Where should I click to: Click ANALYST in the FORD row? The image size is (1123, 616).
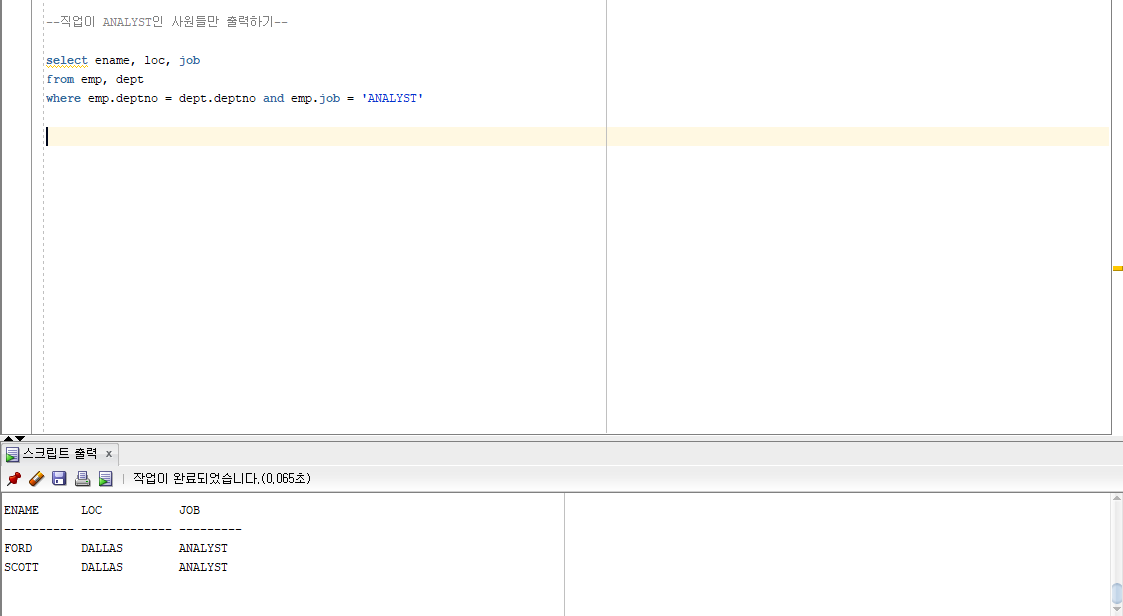coord(203,548)
